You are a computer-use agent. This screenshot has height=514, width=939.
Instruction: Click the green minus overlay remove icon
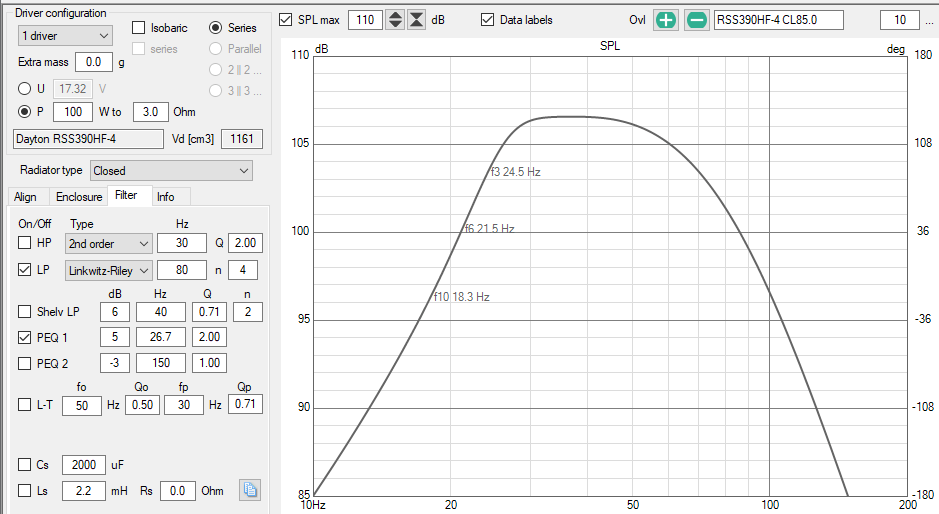[x=696, y=20]
